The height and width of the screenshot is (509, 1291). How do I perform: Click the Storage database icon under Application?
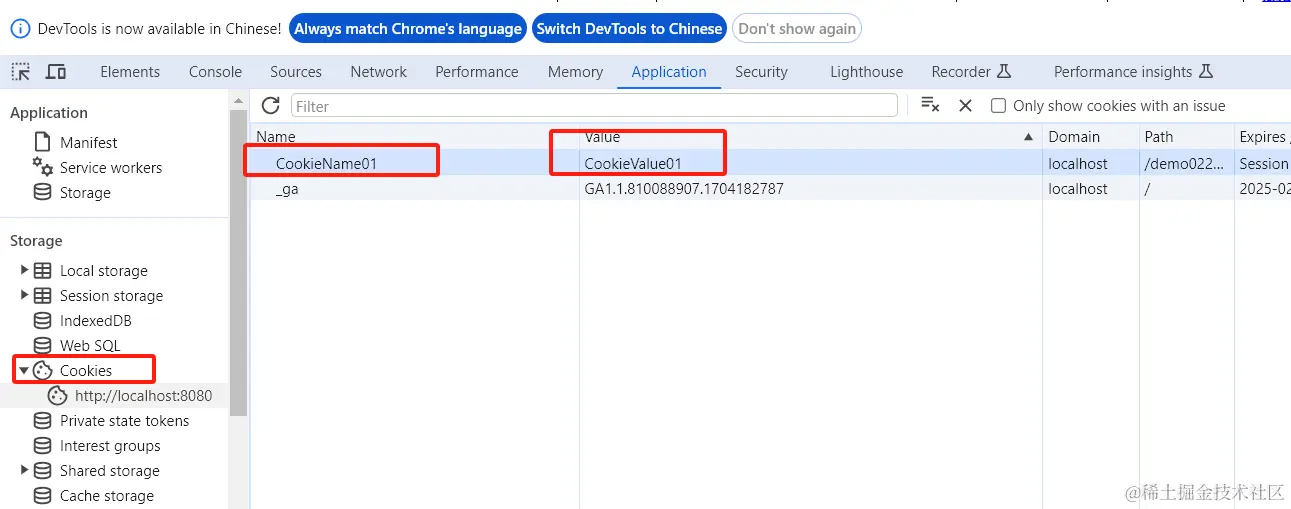coord(43,192)
